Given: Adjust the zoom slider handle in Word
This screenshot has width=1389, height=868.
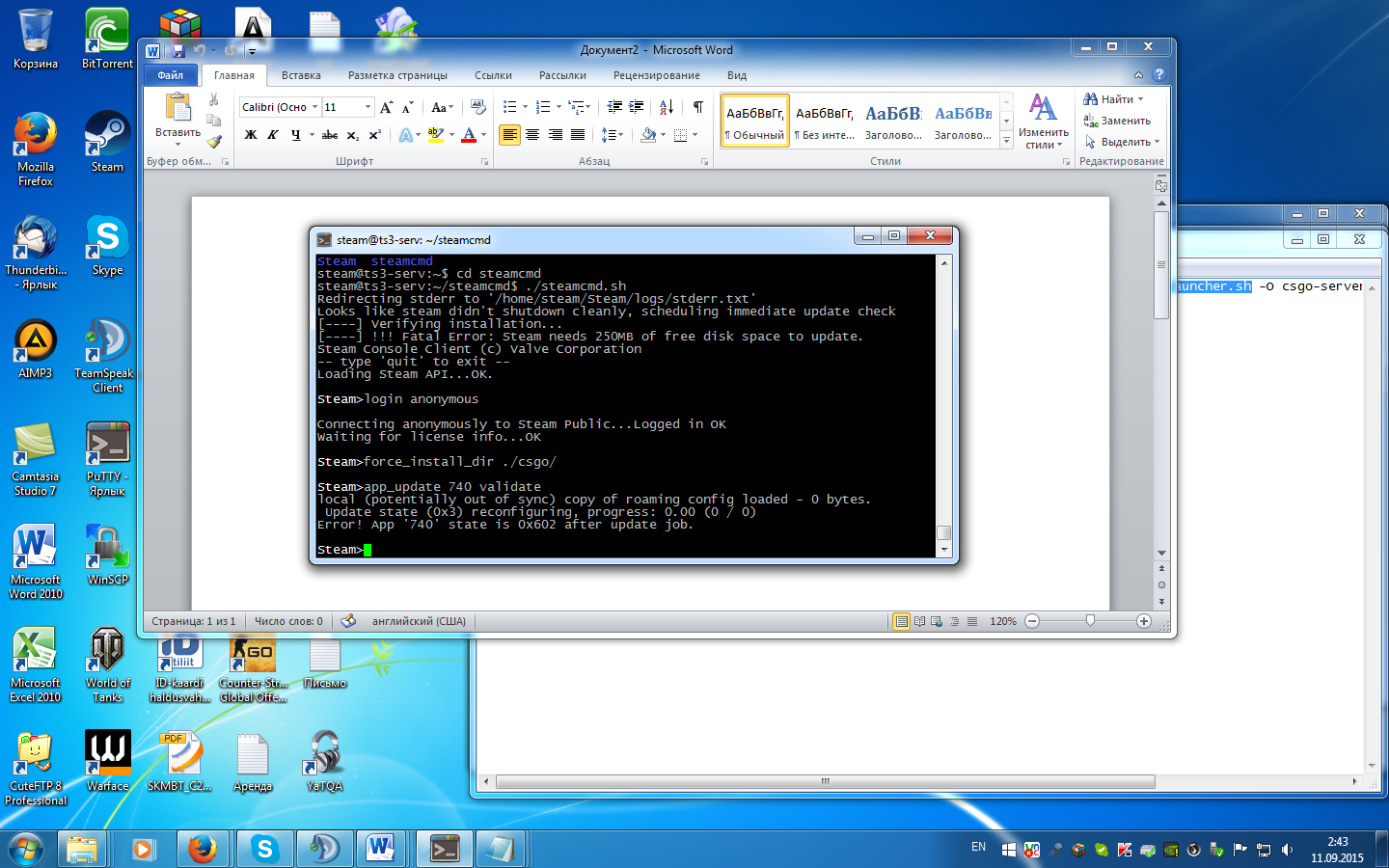Looking at the screenshot, I should pos(1090,621).
